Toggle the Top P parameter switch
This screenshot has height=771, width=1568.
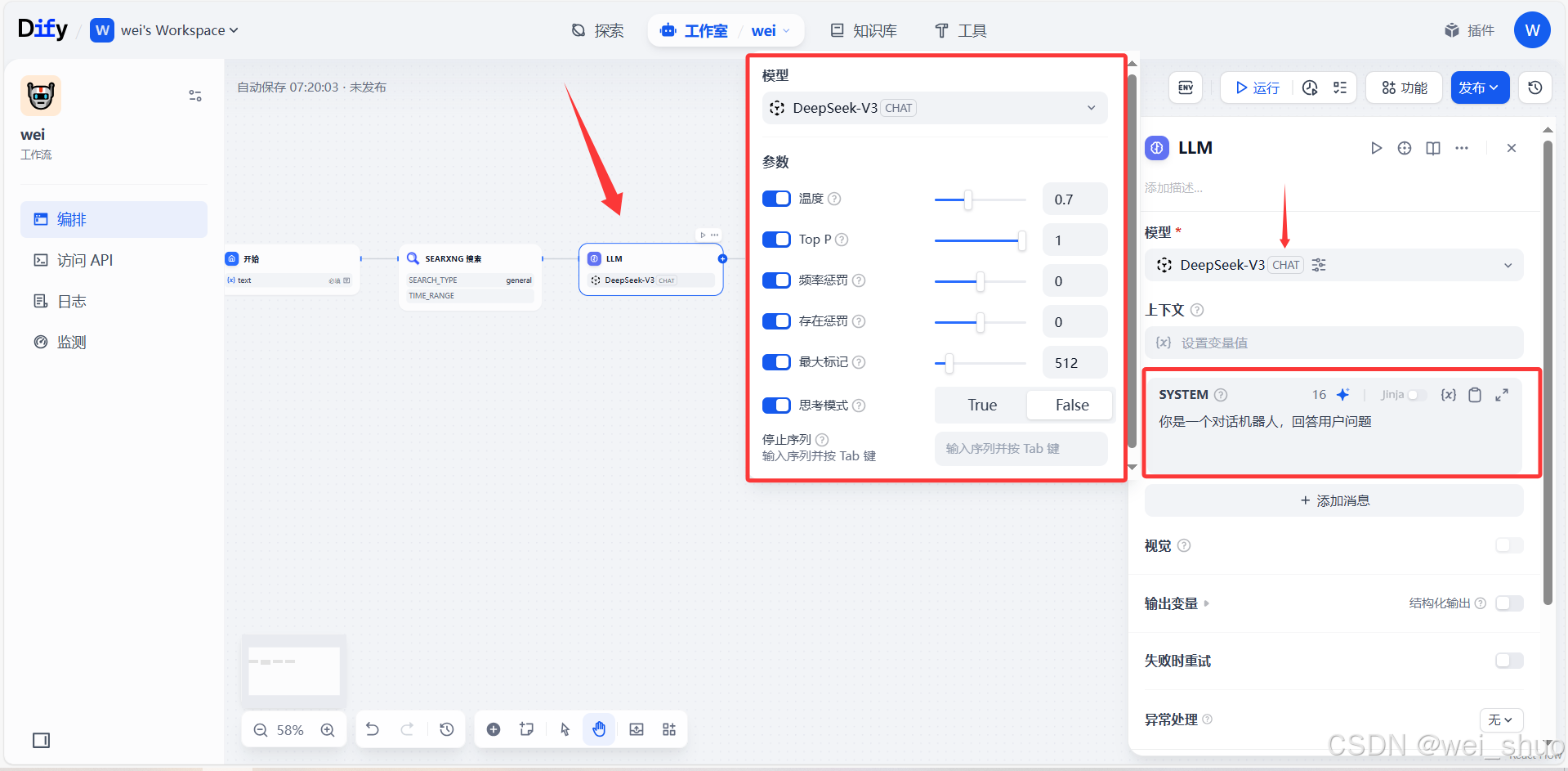(776, 240)
